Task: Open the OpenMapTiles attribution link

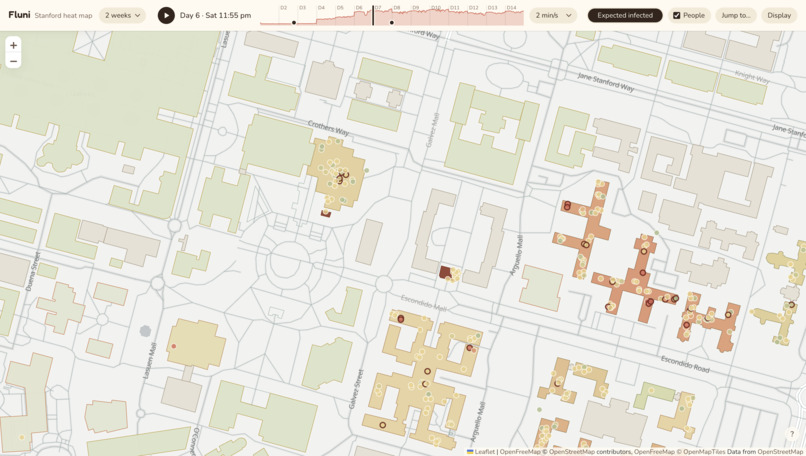Action: (x=702, y=452)
